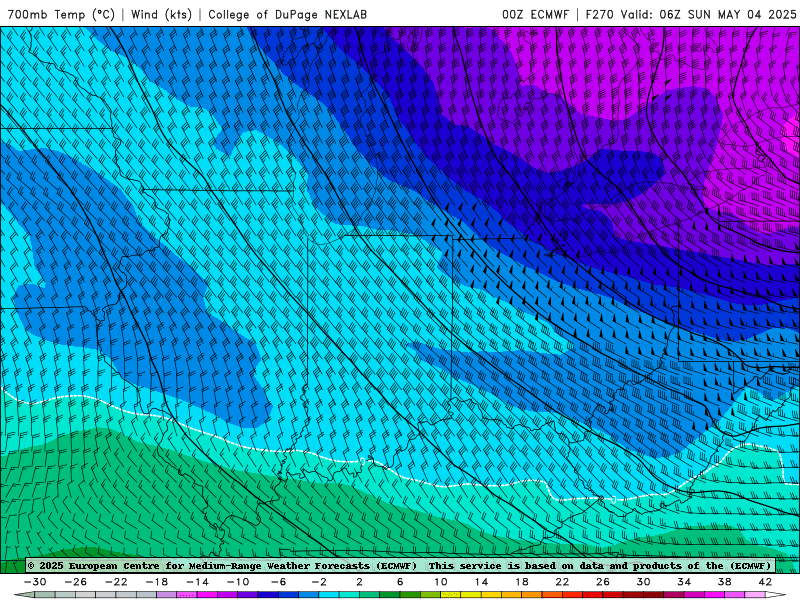Screen dimensions: 800x600
Task: Click the yellow color bar segment under 10
Action: pos(451,595)
